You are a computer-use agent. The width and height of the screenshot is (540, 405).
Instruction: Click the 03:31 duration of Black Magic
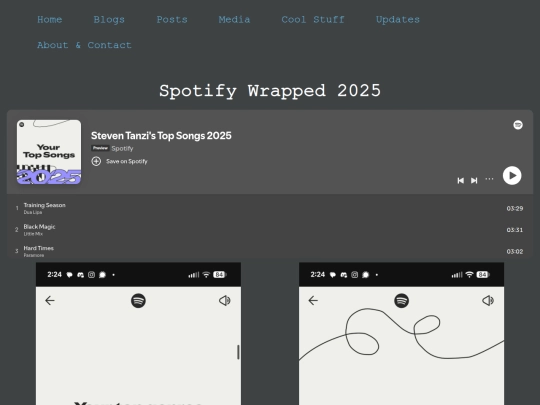[x=515, y=230]
